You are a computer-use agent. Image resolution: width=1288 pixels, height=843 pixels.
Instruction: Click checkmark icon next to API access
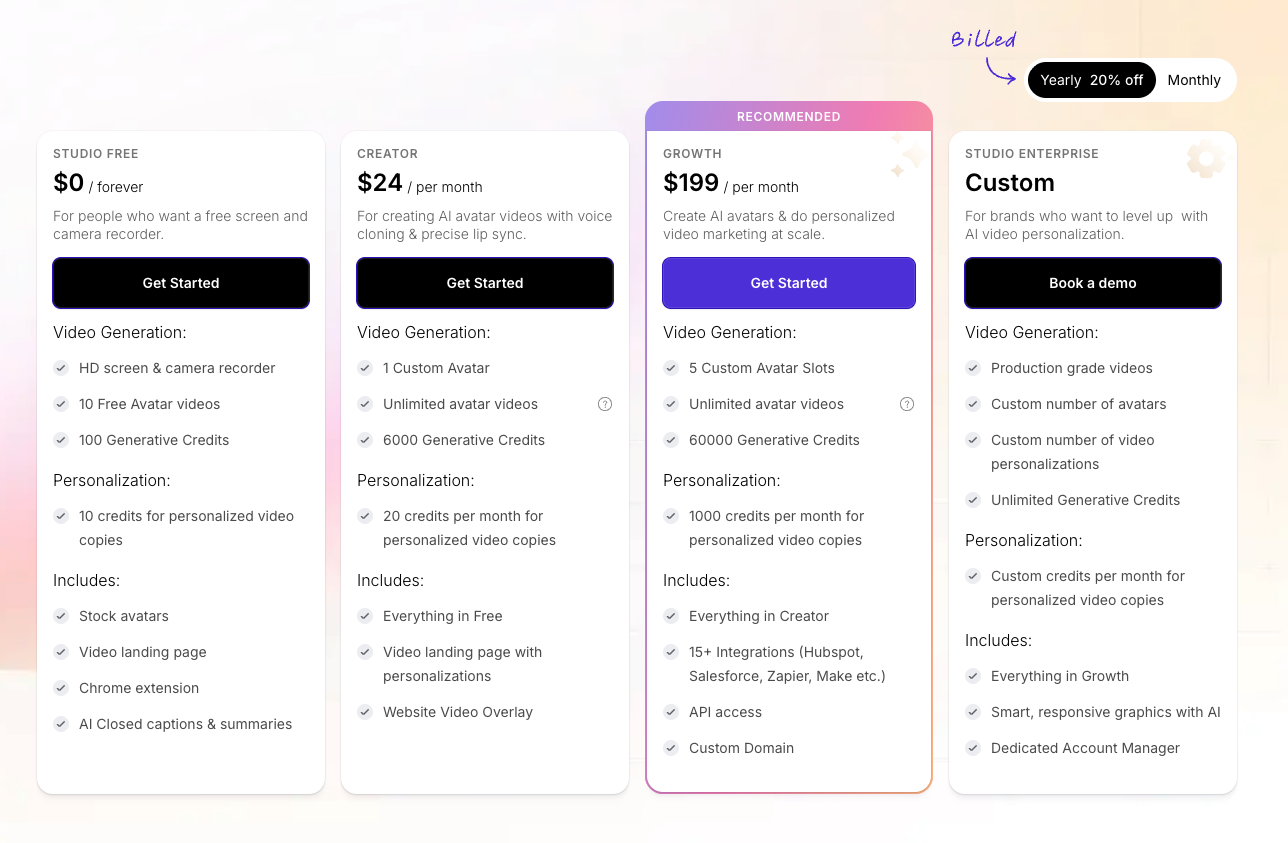coord(671,712)
